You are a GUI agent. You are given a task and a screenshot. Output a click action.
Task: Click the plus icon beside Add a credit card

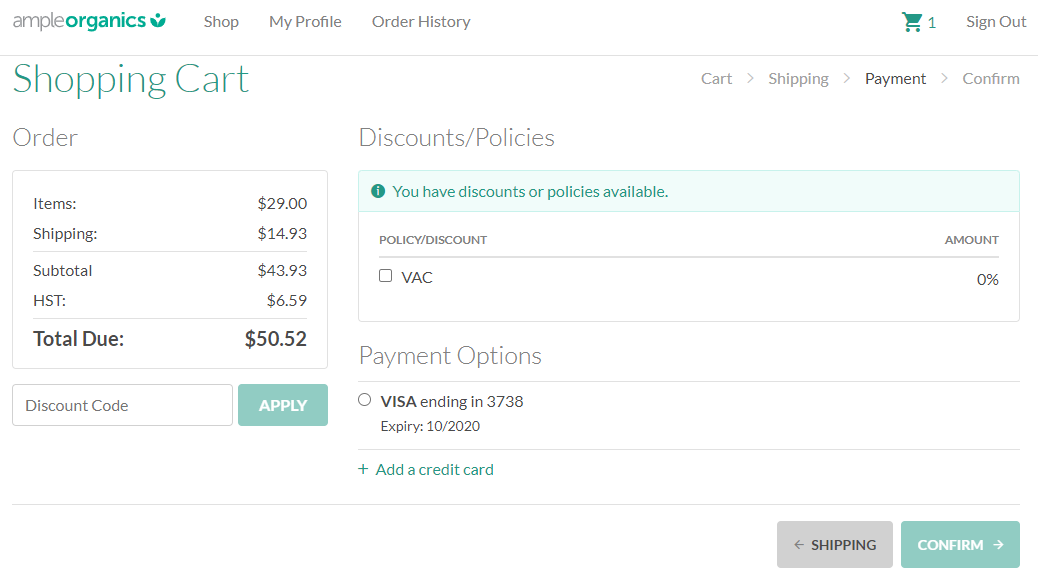tap(363, 469)
